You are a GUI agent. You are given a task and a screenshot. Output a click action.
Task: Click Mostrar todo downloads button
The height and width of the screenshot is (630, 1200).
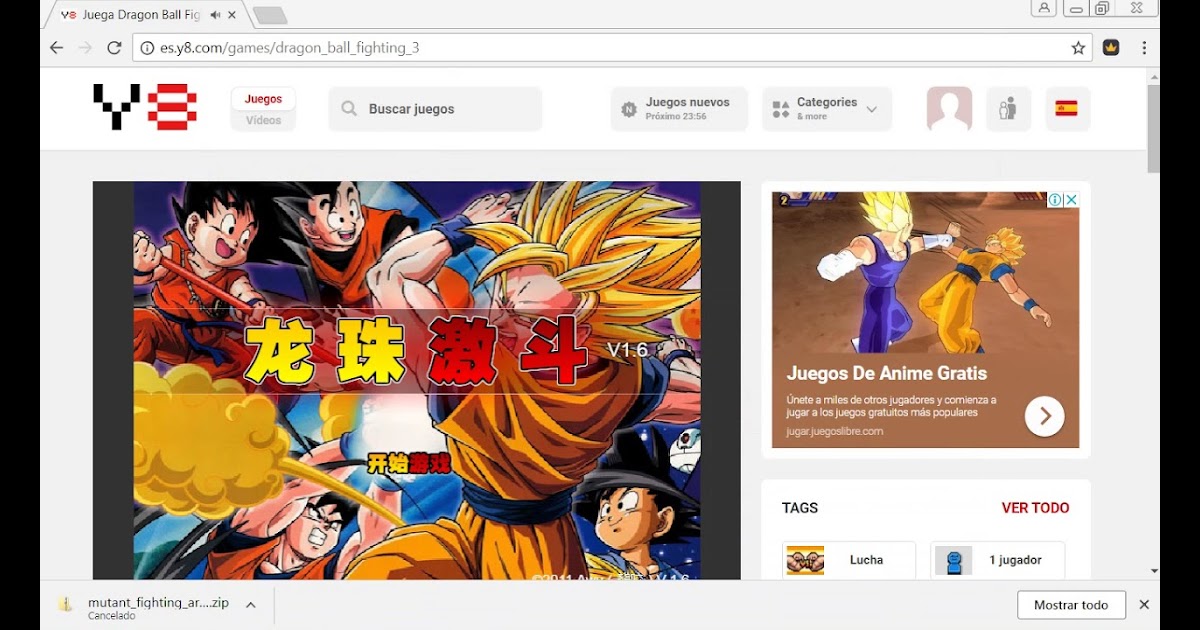(x=1071, y=605)
